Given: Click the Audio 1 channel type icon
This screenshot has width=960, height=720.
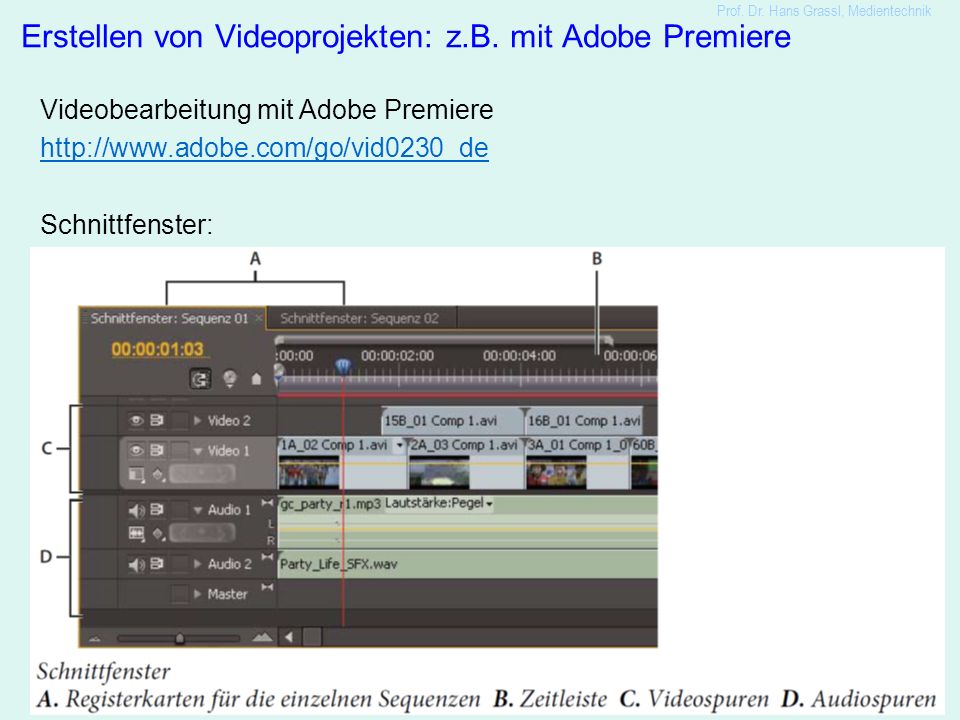Looking at the screenshot, I should coord(267,503).
